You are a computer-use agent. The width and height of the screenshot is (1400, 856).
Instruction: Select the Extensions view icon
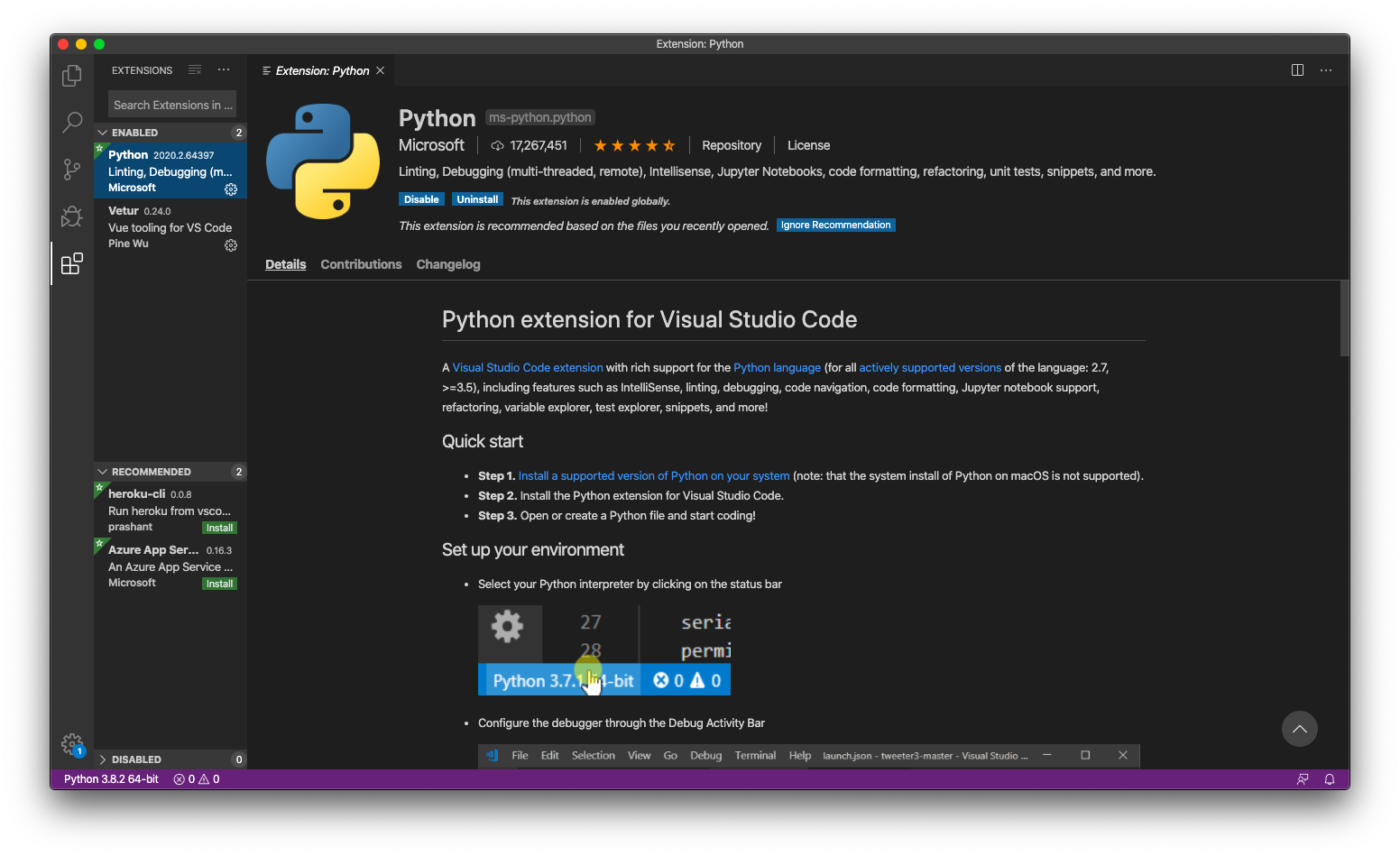(72, 263)
